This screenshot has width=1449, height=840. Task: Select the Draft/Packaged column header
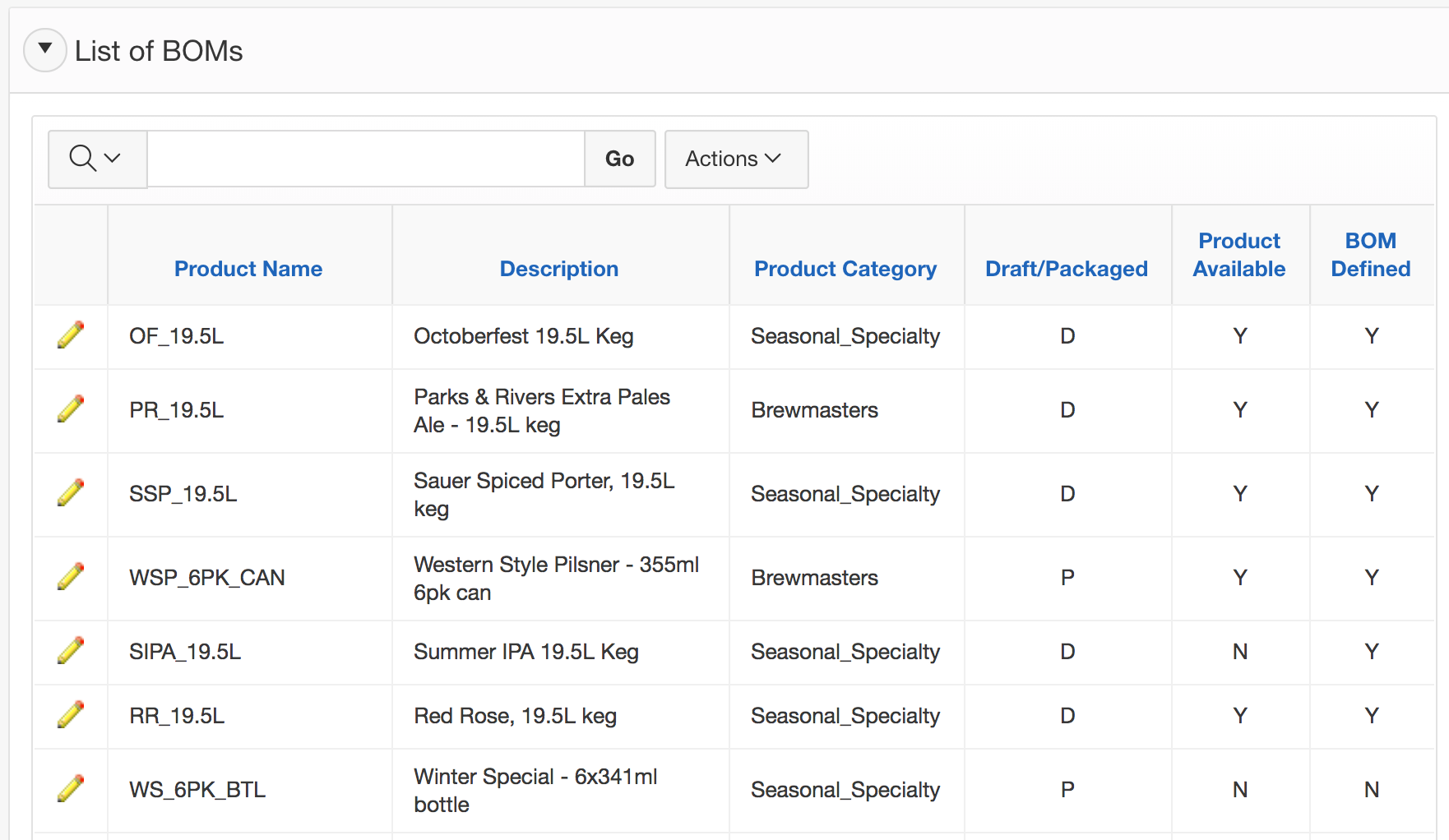[1066, 269]
